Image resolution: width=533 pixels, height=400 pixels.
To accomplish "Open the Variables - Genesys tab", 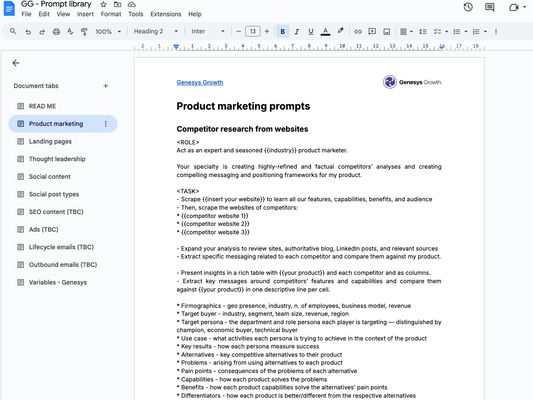I will [63, 282].
